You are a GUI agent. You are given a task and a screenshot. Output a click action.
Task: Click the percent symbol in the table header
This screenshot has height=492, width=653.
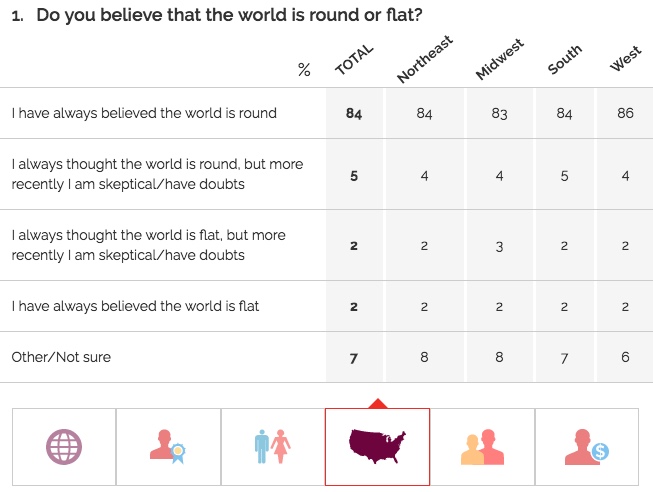click(304, 70)
